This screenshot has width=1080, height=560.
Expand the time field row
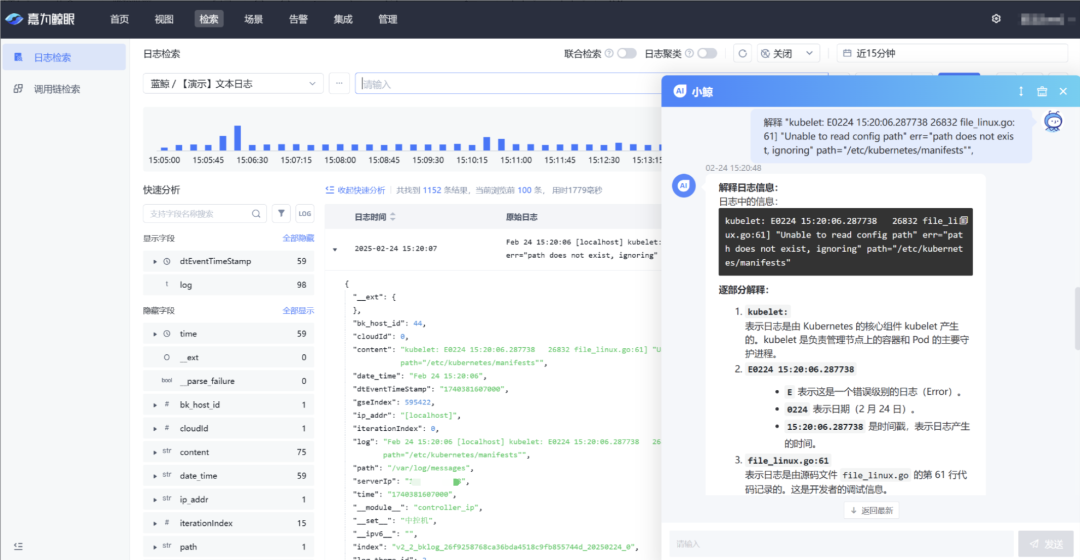(x=155, y=334)
